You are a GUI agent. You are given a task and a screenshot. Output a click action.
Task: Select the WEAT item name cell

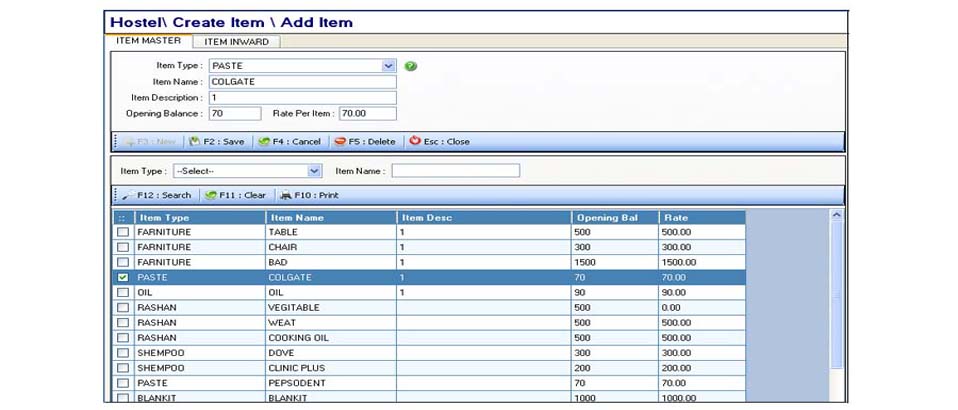pyautogui.click(x=331, y=323)
